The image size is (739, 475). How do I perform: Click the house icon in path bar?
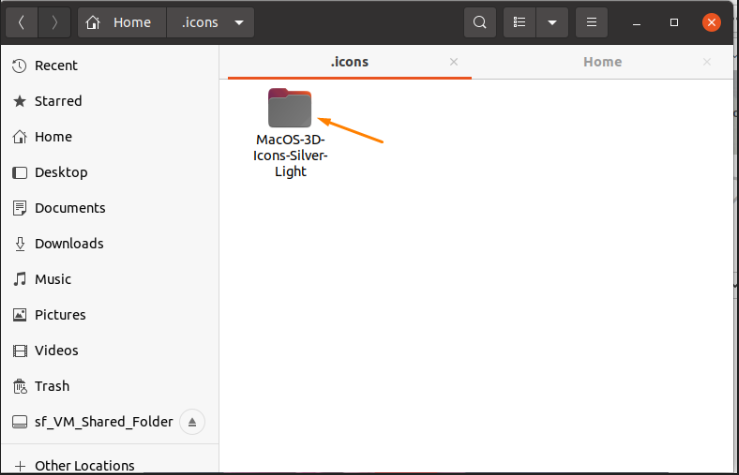[x=93, y=22]
